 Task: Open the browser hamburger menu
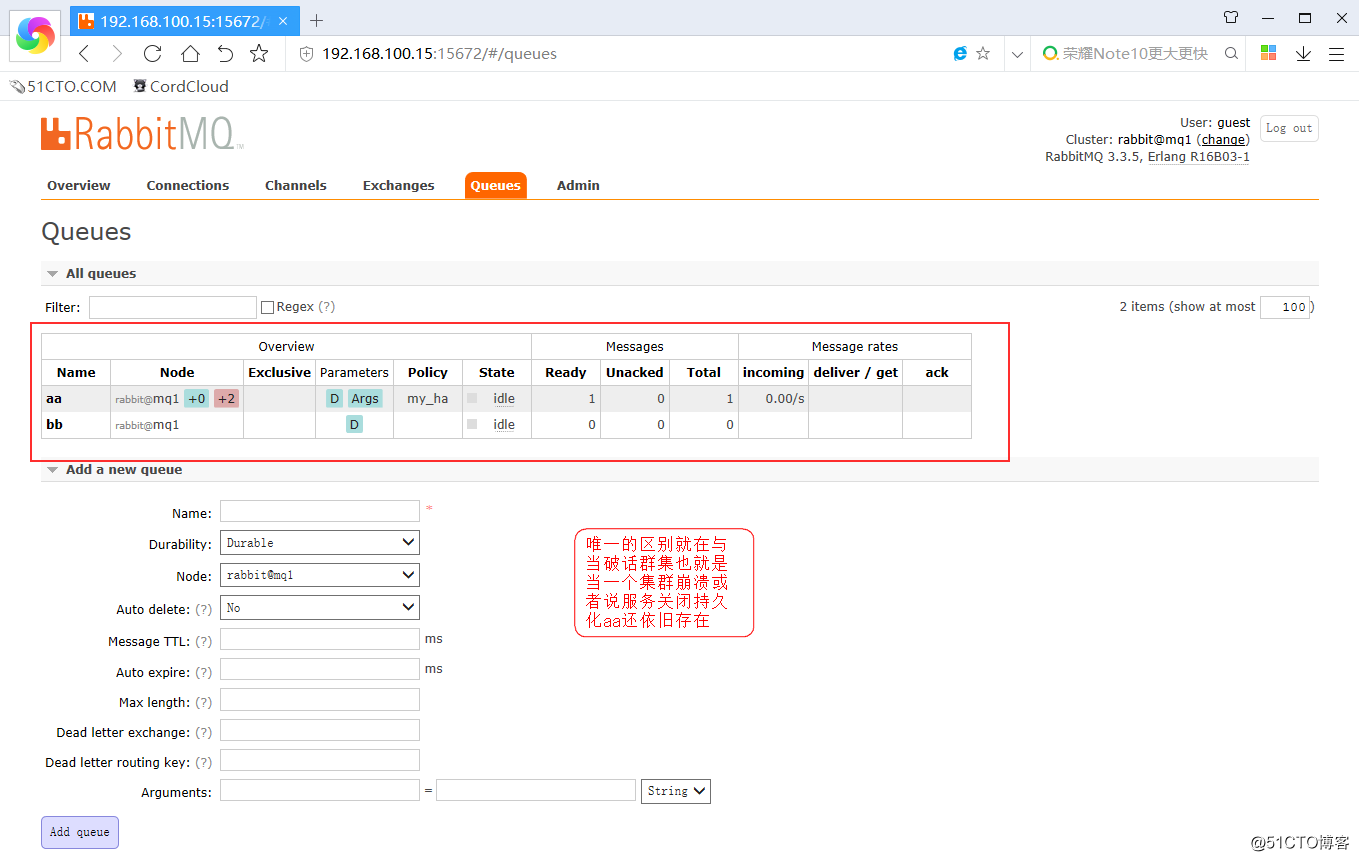click(x=1336, y=54)
